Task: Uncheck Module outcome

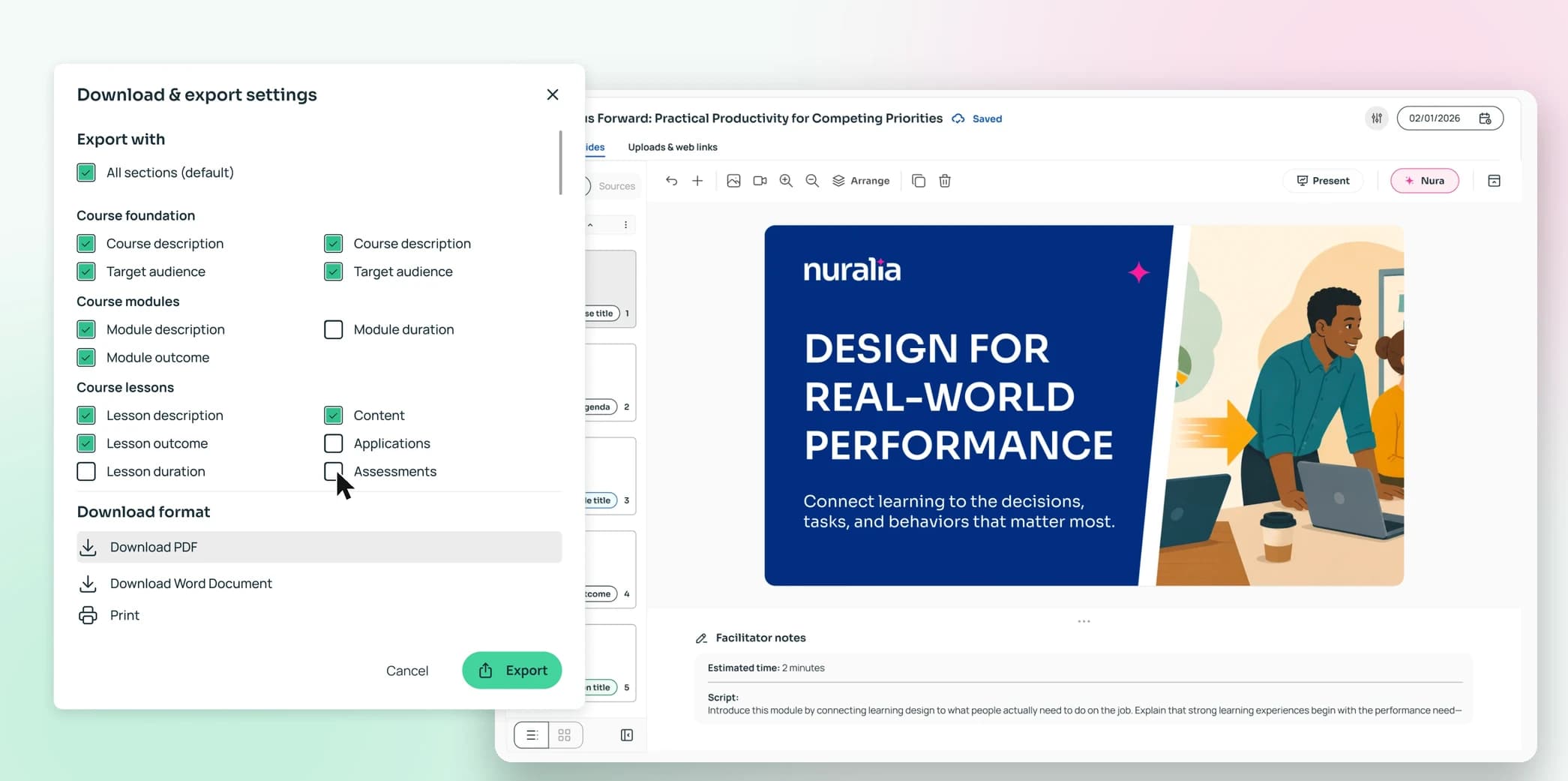Action: coord(86,358)
